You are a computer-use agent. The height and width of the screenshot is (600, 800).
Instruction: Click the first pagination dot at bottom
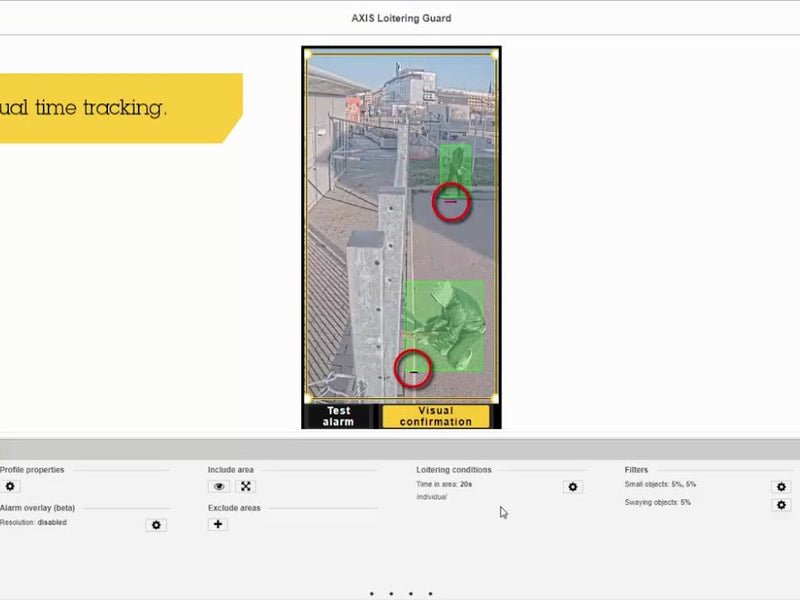372,594
